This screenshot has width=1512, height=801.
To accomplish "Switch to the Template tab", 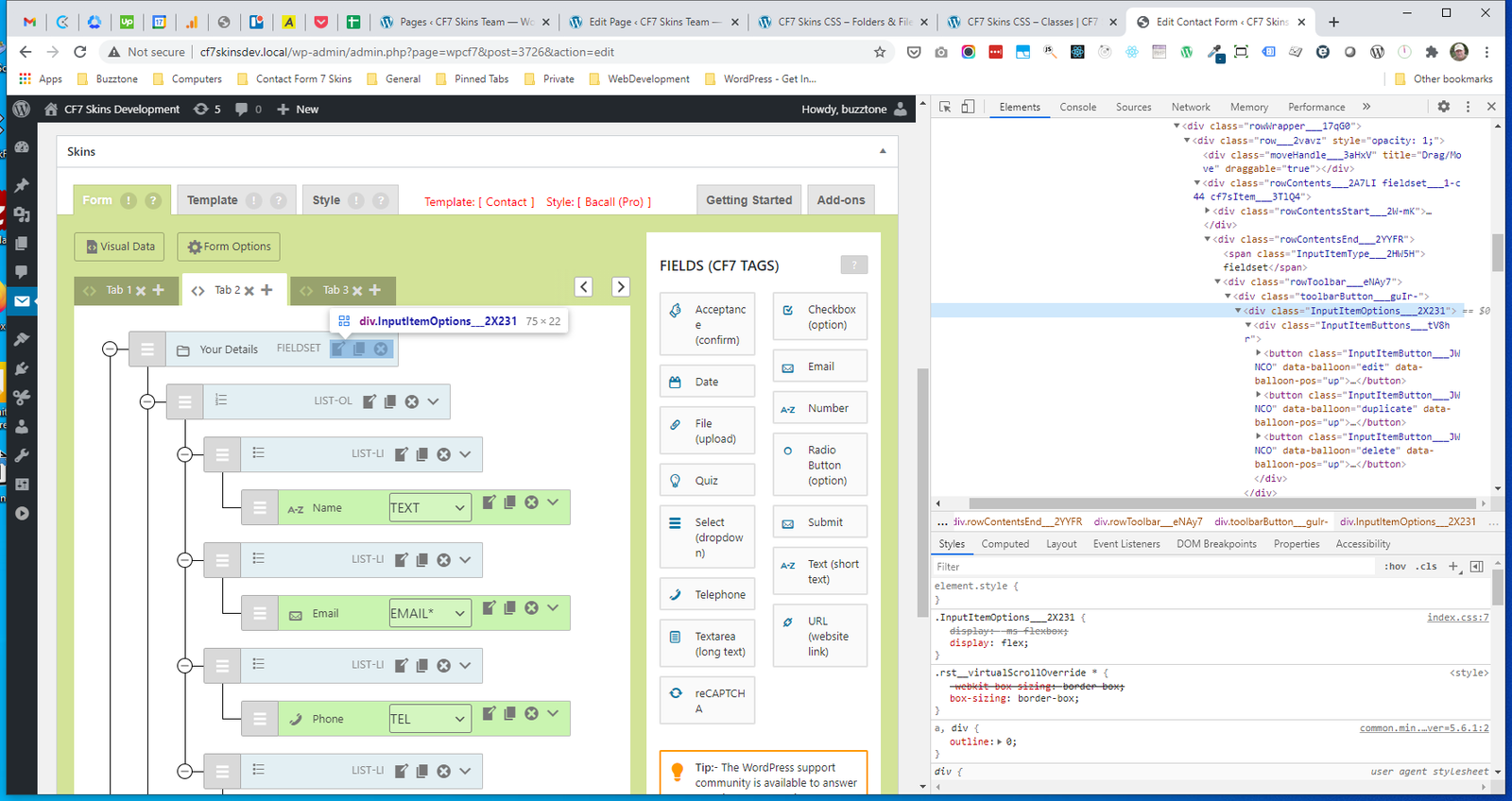I will [213, 200].
